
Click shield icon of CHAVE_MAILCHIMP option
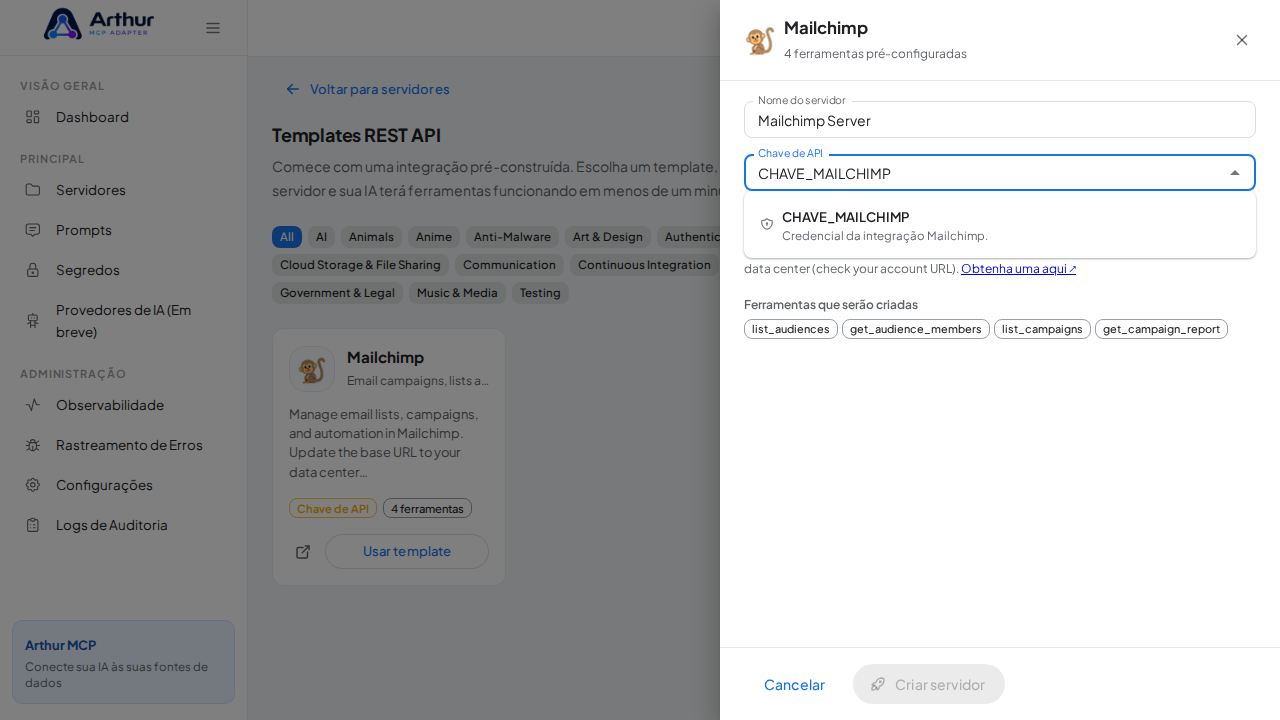767,225
